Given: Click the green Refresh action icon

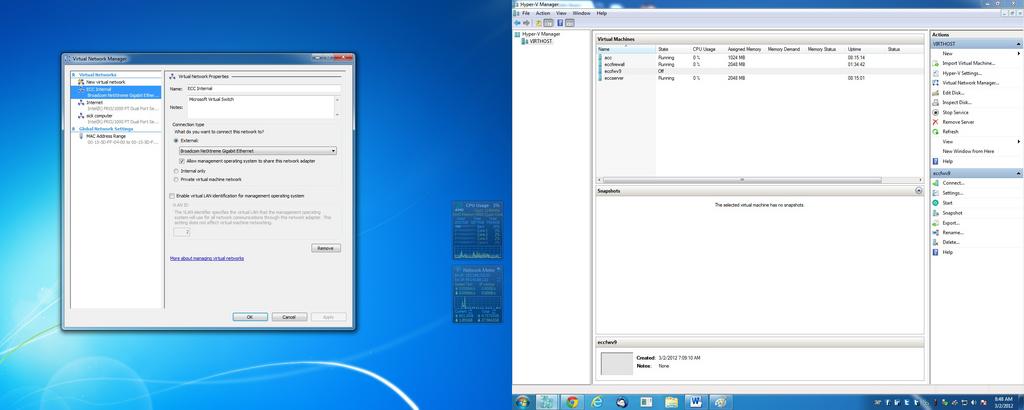Looking at the screenshot, I should (x=935, y=131).
